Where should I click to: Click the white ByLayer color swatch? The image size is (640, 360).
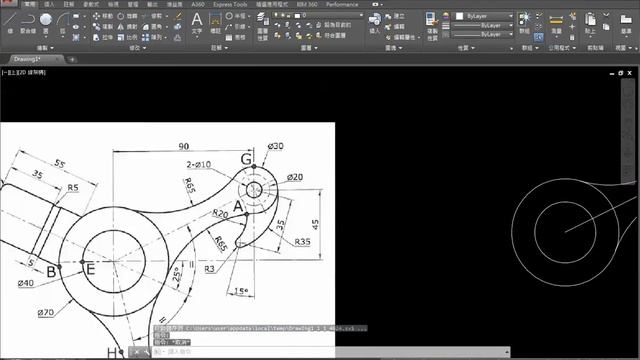pyautogui.click(x=460, y=16)
